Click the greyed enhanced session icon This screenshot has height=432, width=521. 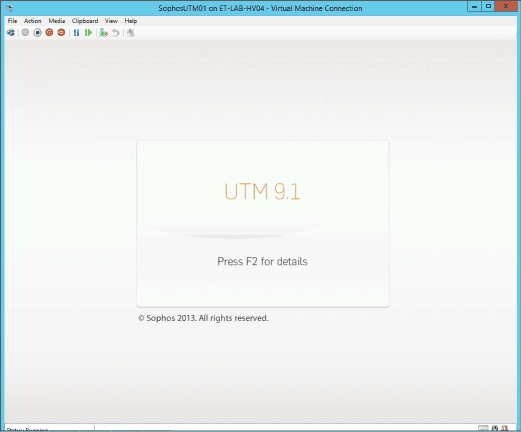coord(131,33)
